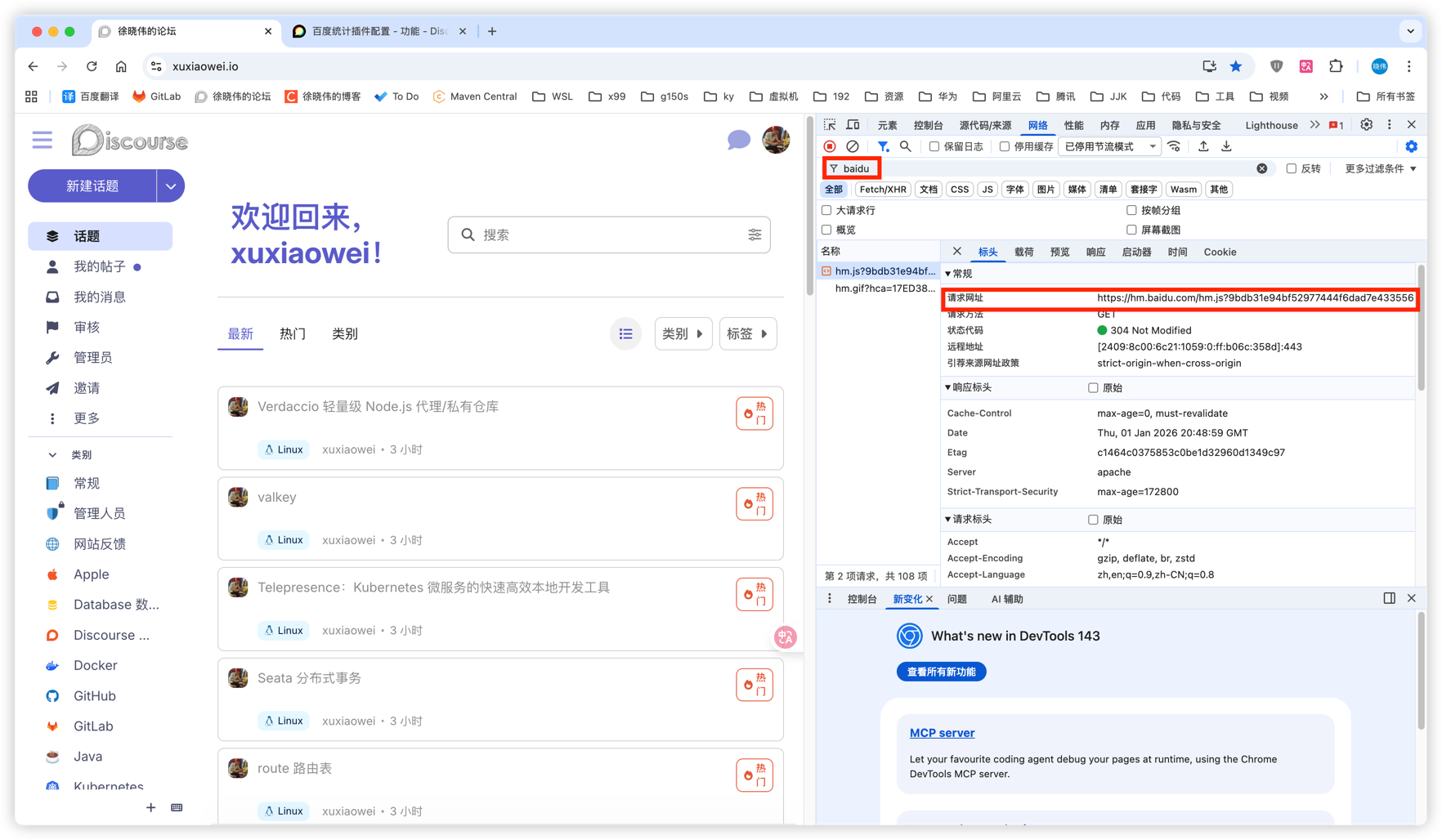Screen dimensions: 1442x840
Task: Check the 反转 filter checkbox
Action: pyautogui.click(x=1292, y=168)
